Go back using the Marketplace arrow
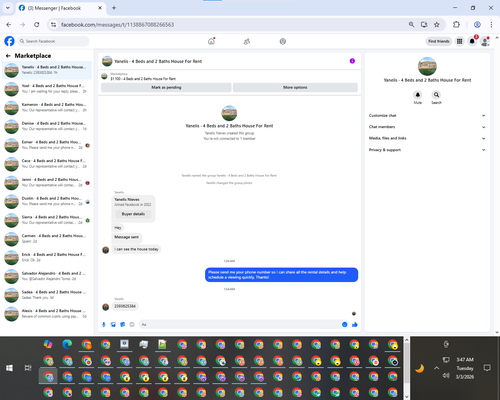The height and width of the screenshot is (400, 500). [x=8, y=56]
